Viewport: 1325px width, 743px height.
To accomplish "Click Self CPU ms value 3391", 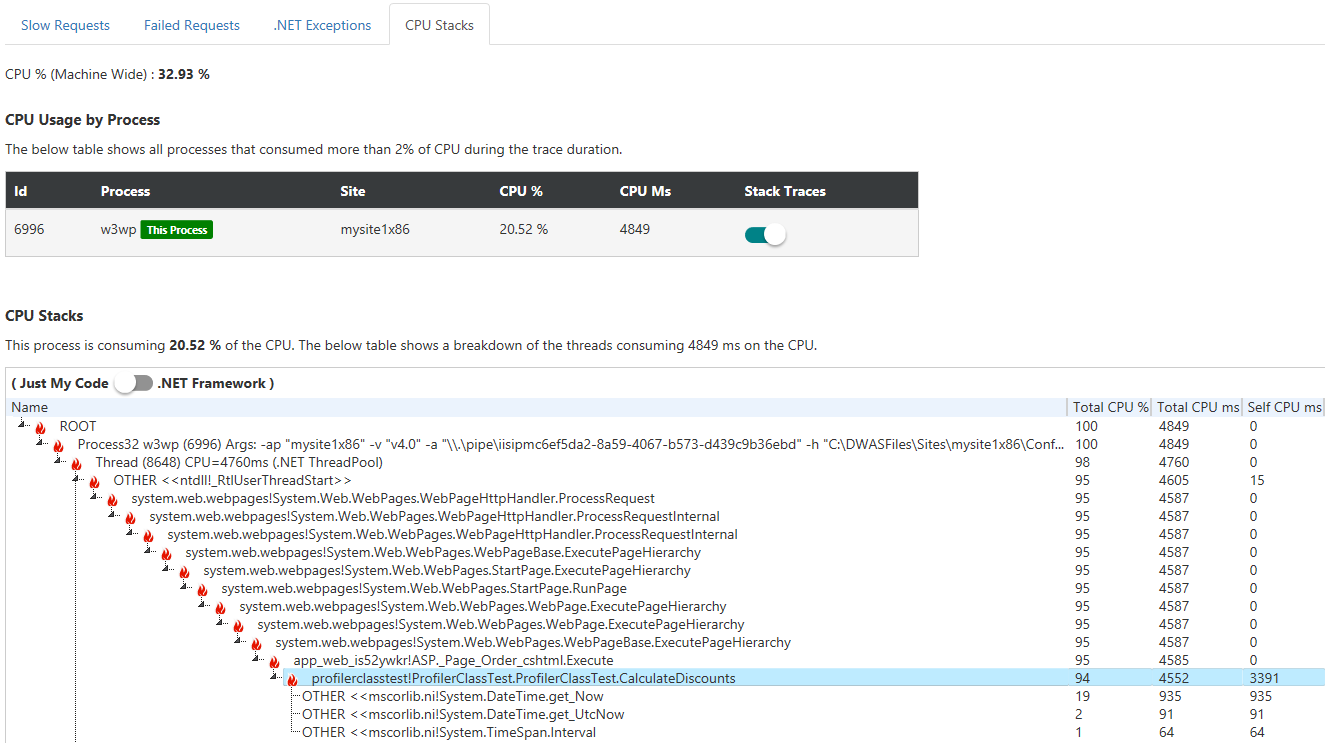I will tap(1263, 678).
